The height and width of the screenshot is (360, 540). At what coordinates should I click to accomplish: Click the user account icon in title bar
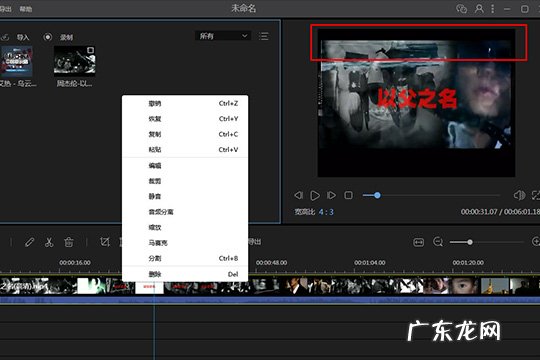tap(479, 9)
